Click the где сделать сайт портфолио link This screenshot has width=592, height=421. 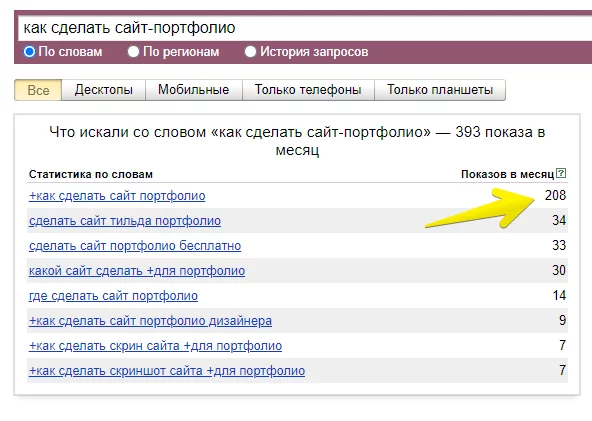pos(113,296)
